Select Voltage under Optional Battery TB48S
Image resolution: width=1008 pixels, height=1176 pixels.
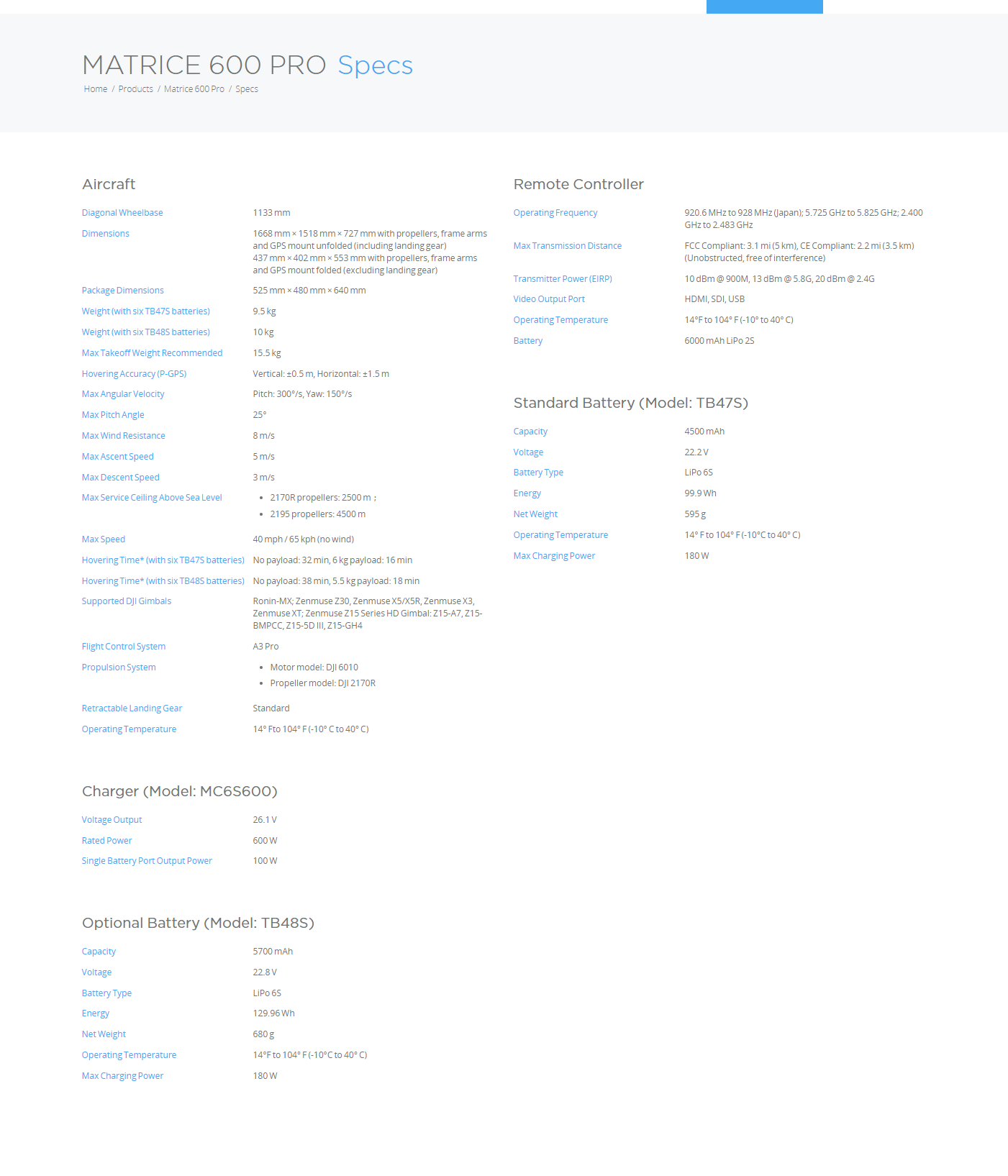pyautogui.click(x=97, y=972)
